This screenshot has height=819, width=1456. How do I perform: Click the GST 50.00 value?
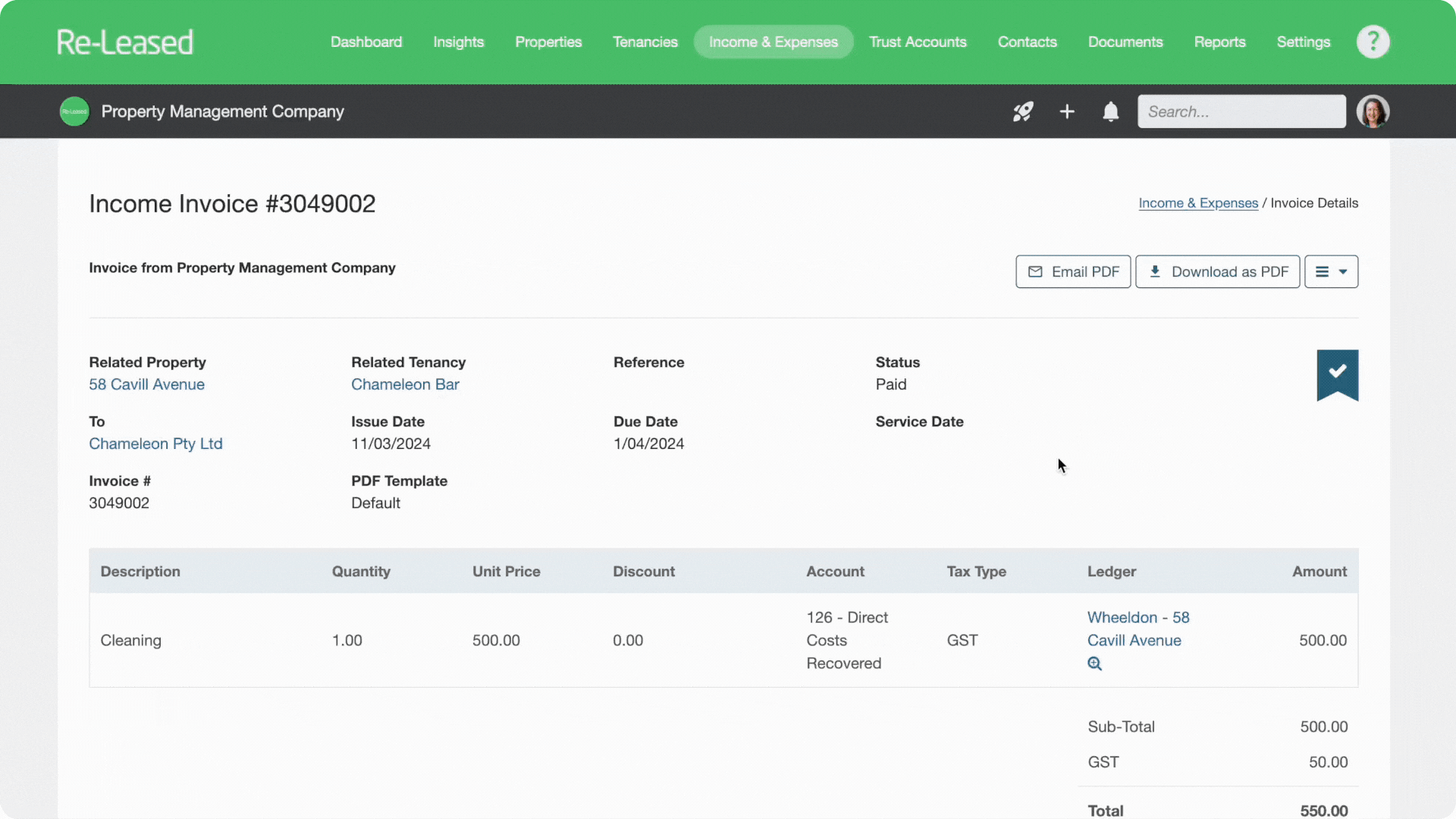[x=1328, y=762]
